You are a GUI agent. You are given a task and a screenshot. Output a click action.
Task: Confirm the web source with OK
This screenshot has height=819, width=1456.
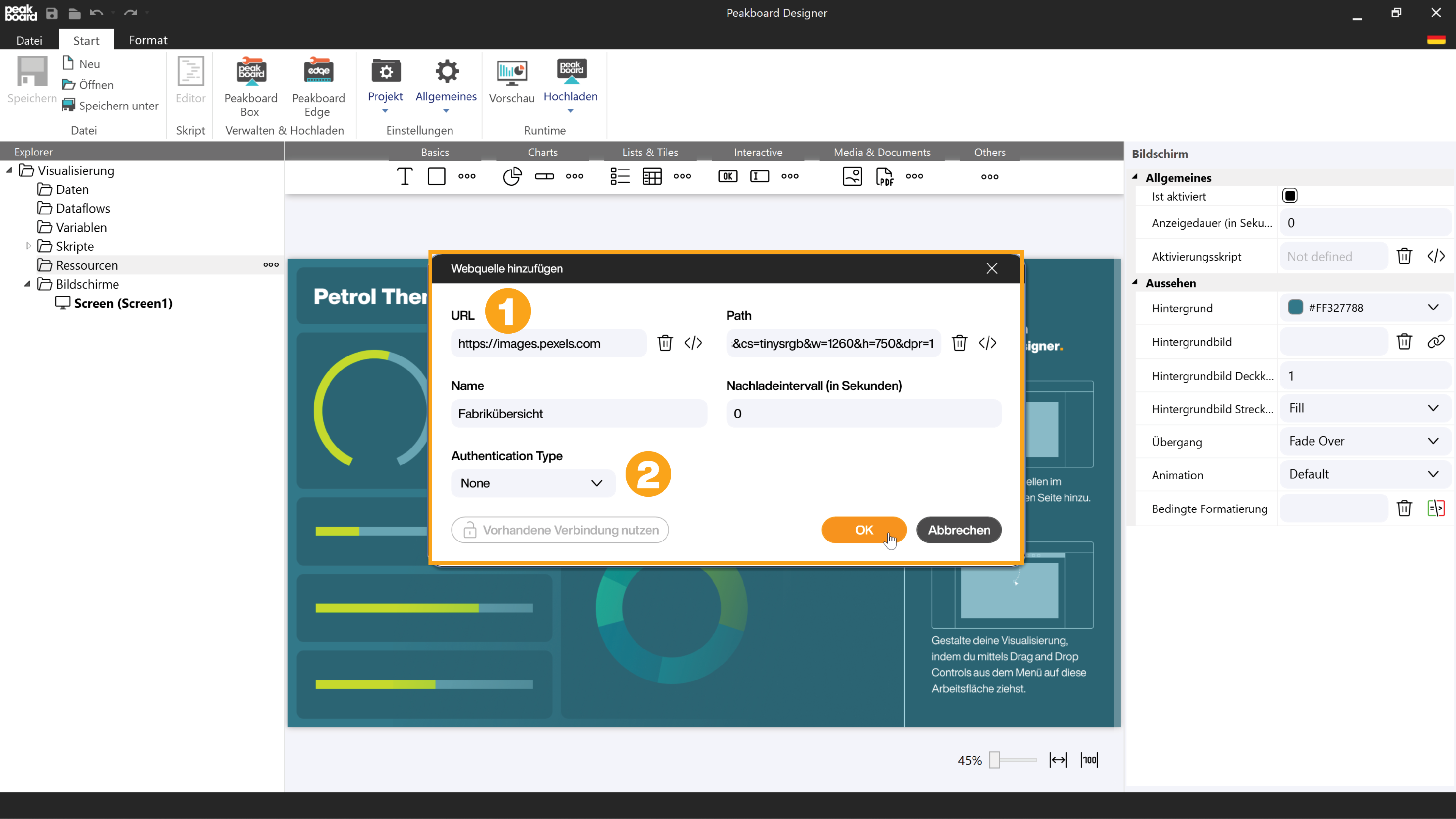[864, 530]
